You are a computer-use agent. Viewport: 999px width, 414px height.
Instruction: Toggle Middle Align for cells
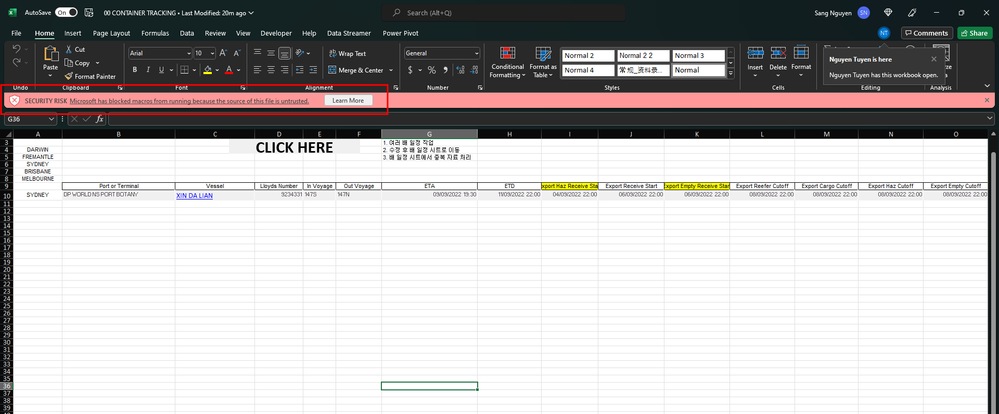(x=271, y=54)
